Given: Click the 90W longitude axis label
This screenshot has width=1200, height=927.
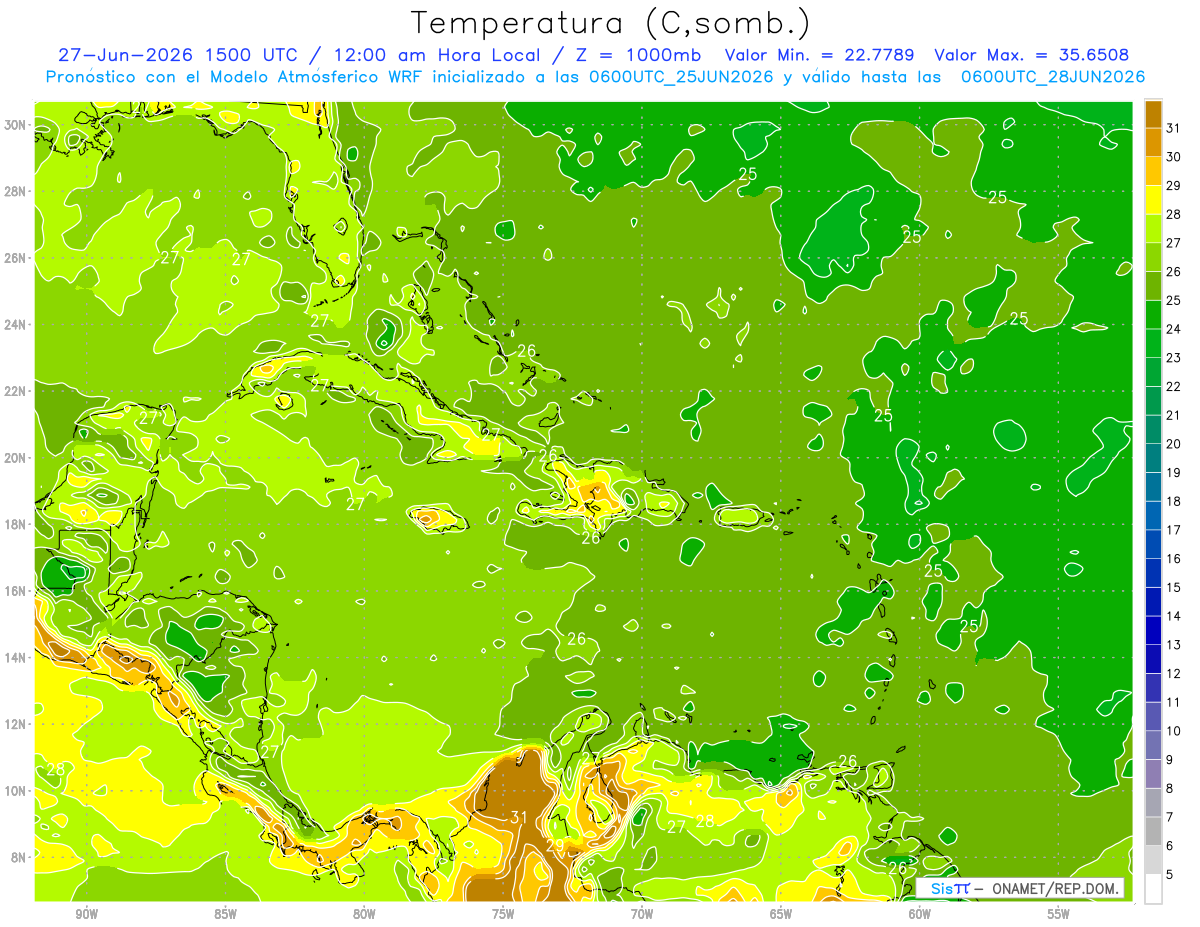Looking at the screenshot, I should coord(86,914).
